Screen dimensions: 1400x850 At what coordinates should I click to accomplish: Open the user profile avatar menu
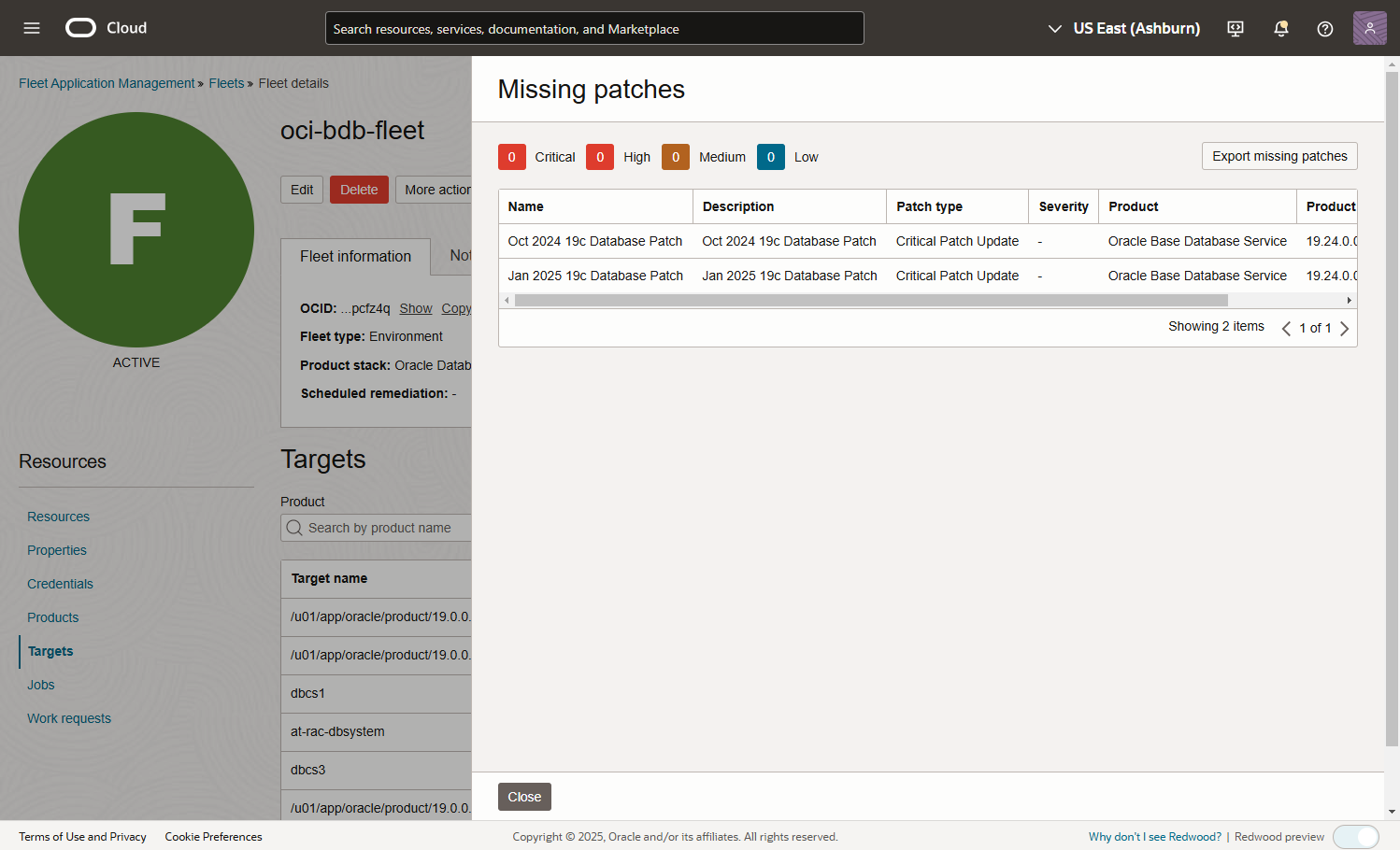point(1369,28)
